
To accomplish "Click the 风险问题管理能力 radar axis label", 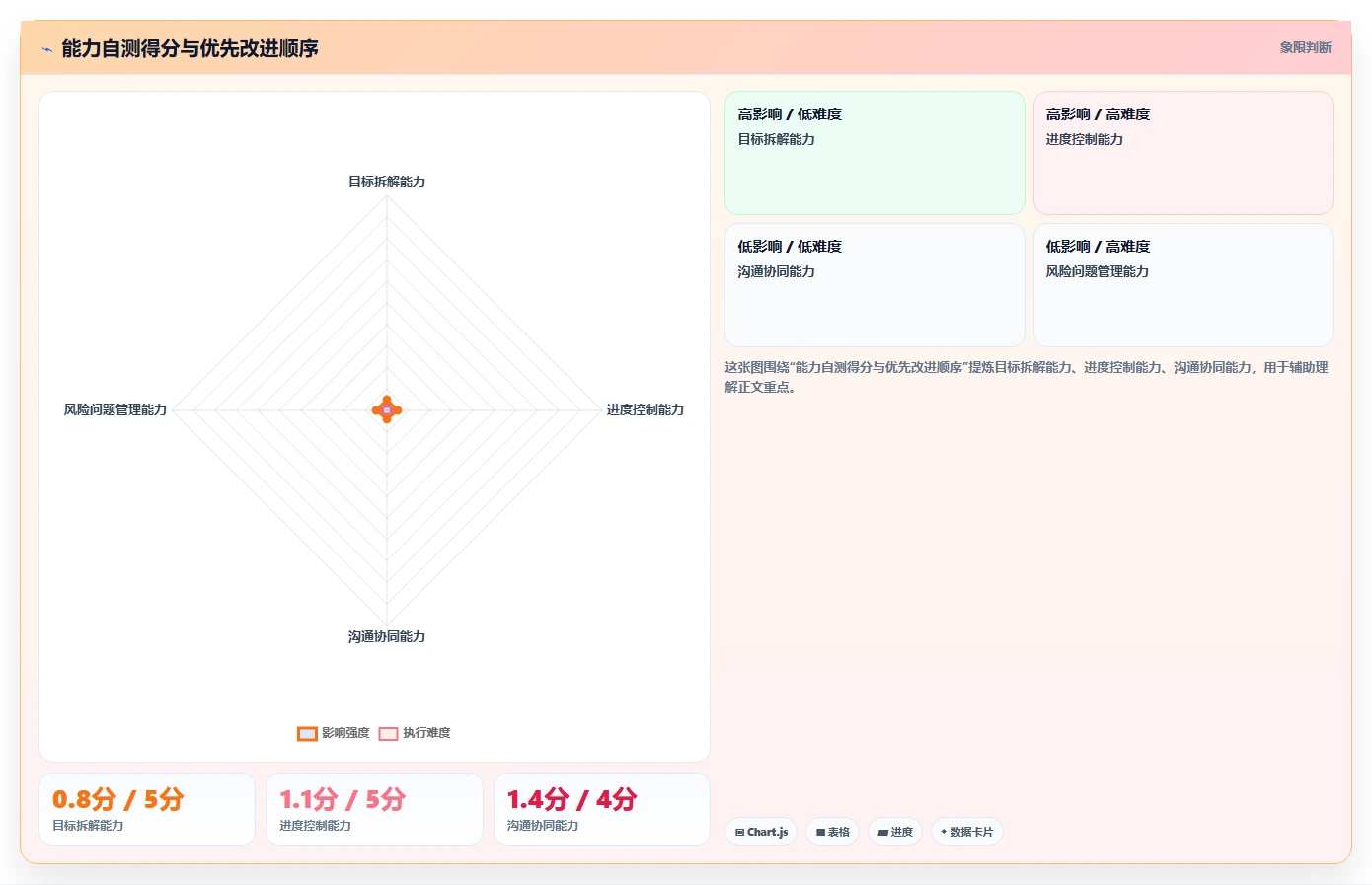I will click(115, 409).
